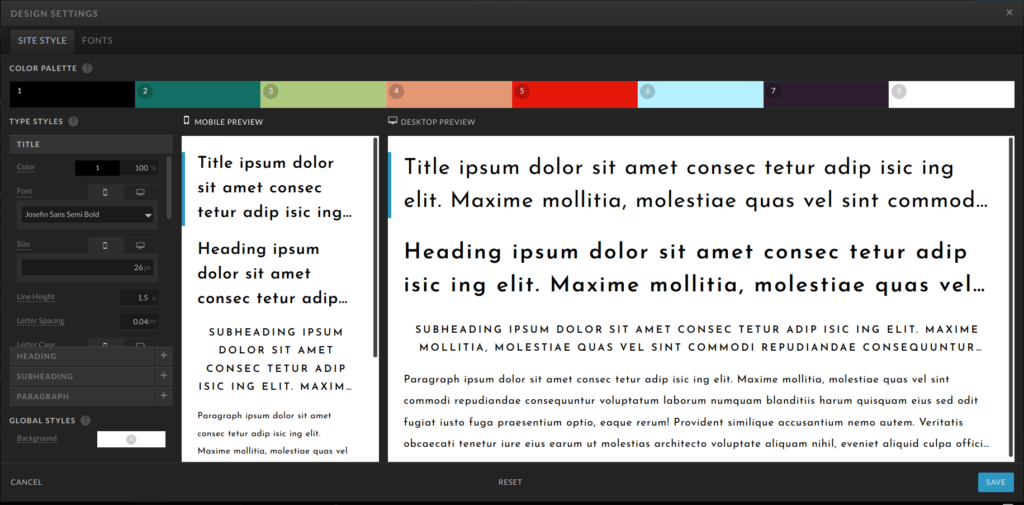Click the paragraph text in mobile preview
Viewport: 1024px width, 505px height.
point(273,433)
